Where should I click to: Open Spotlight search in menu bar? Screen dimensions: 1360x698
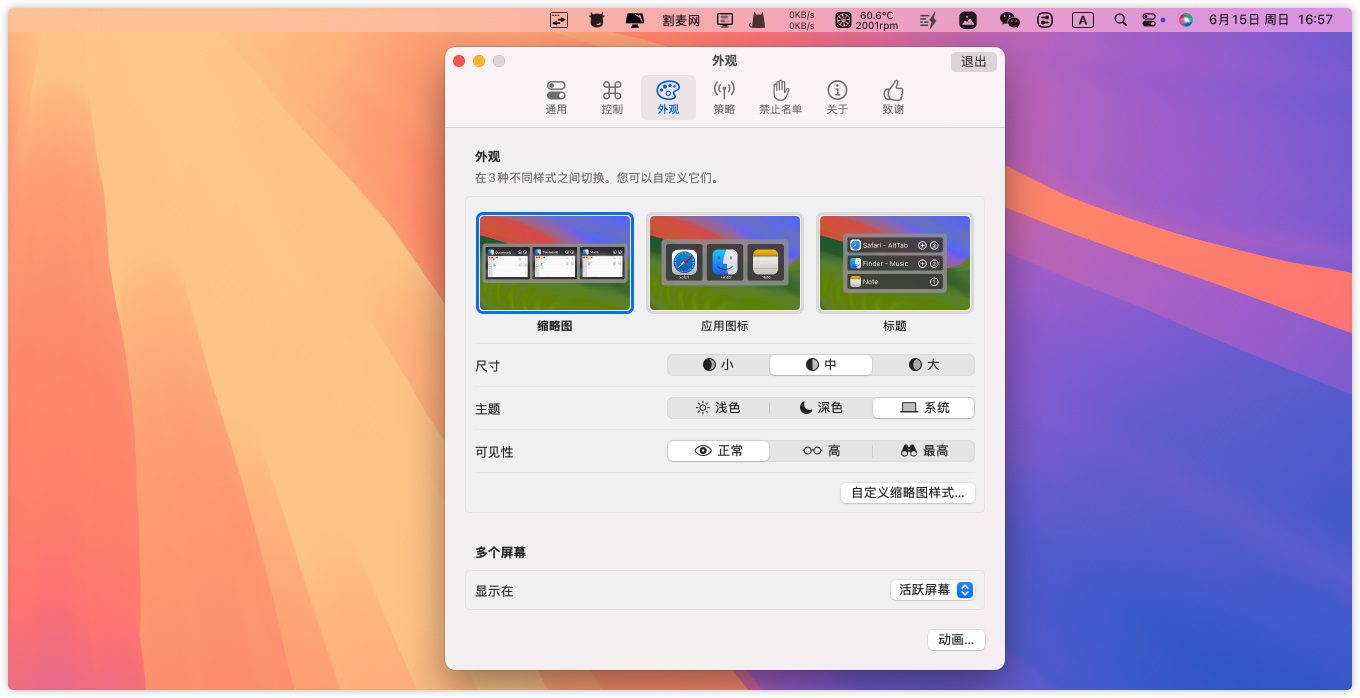coord(1120,19)
